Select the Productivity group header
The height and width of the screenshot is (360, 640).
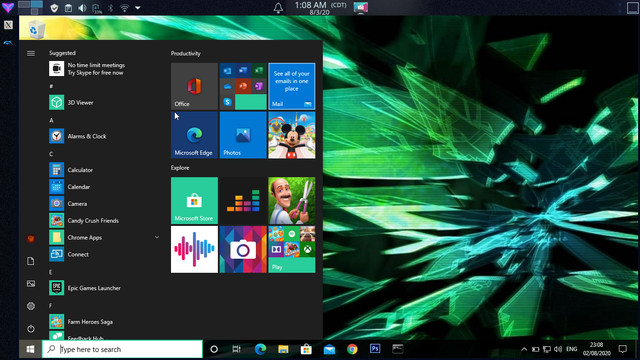point(186,53)
